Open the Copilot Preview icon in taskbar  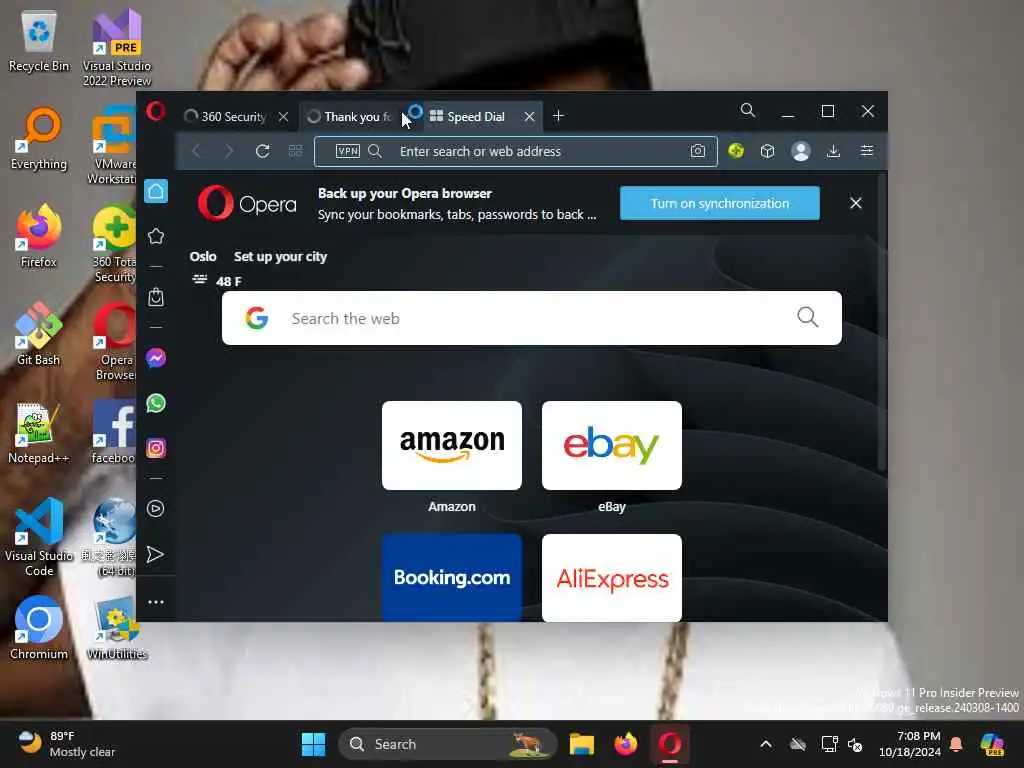coord(992,744)
